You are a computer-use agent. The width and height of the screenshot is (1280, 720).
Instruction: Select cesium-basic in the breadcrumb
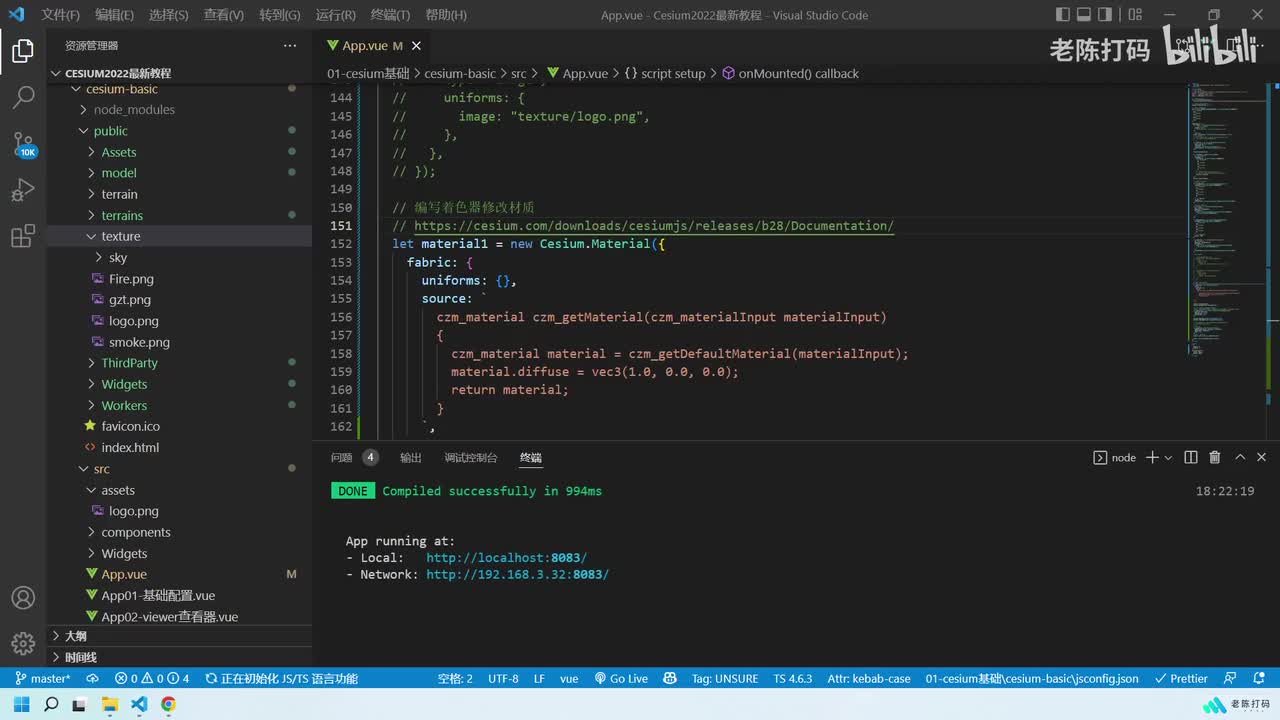[460, 74]
